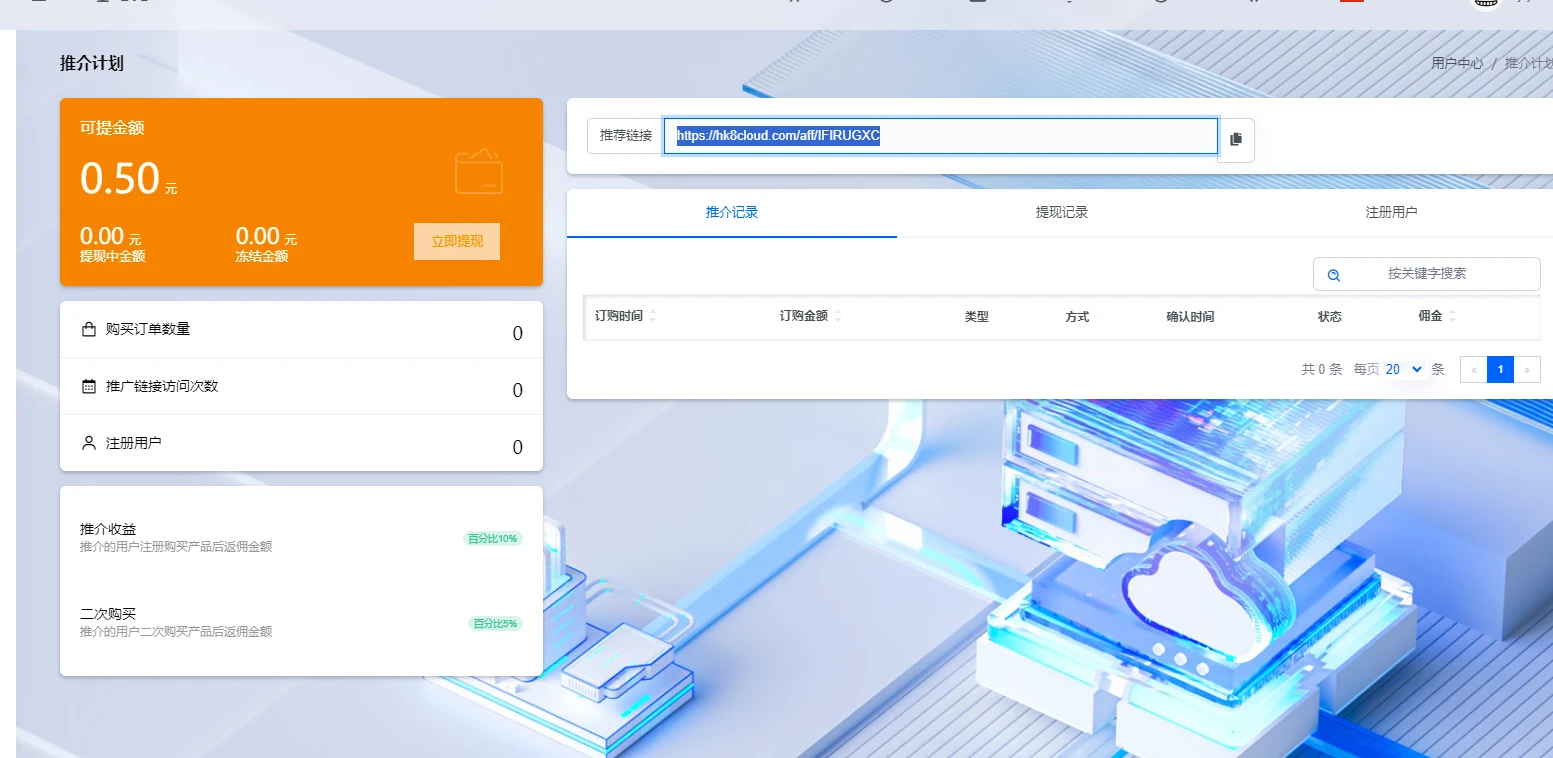
Task: Sort the table by 订购时间 using its arrows
Action: (653, 316)
